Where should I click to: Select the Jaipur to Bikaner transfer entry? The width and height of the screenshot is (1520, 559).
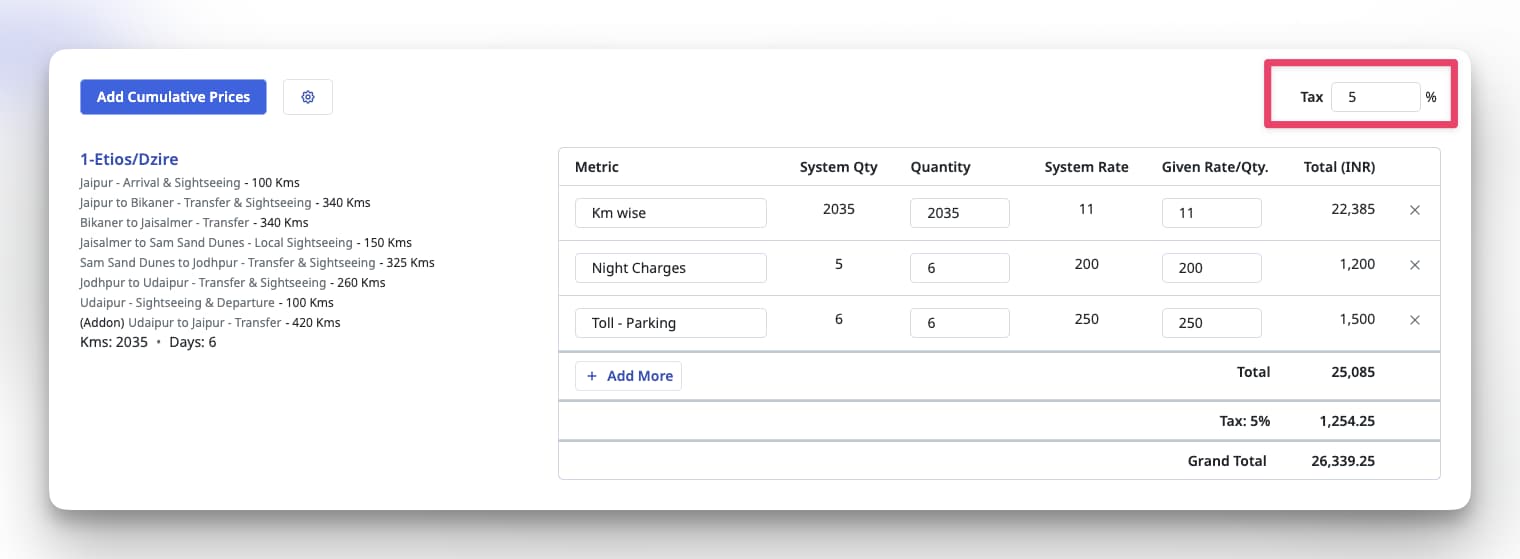225,203
